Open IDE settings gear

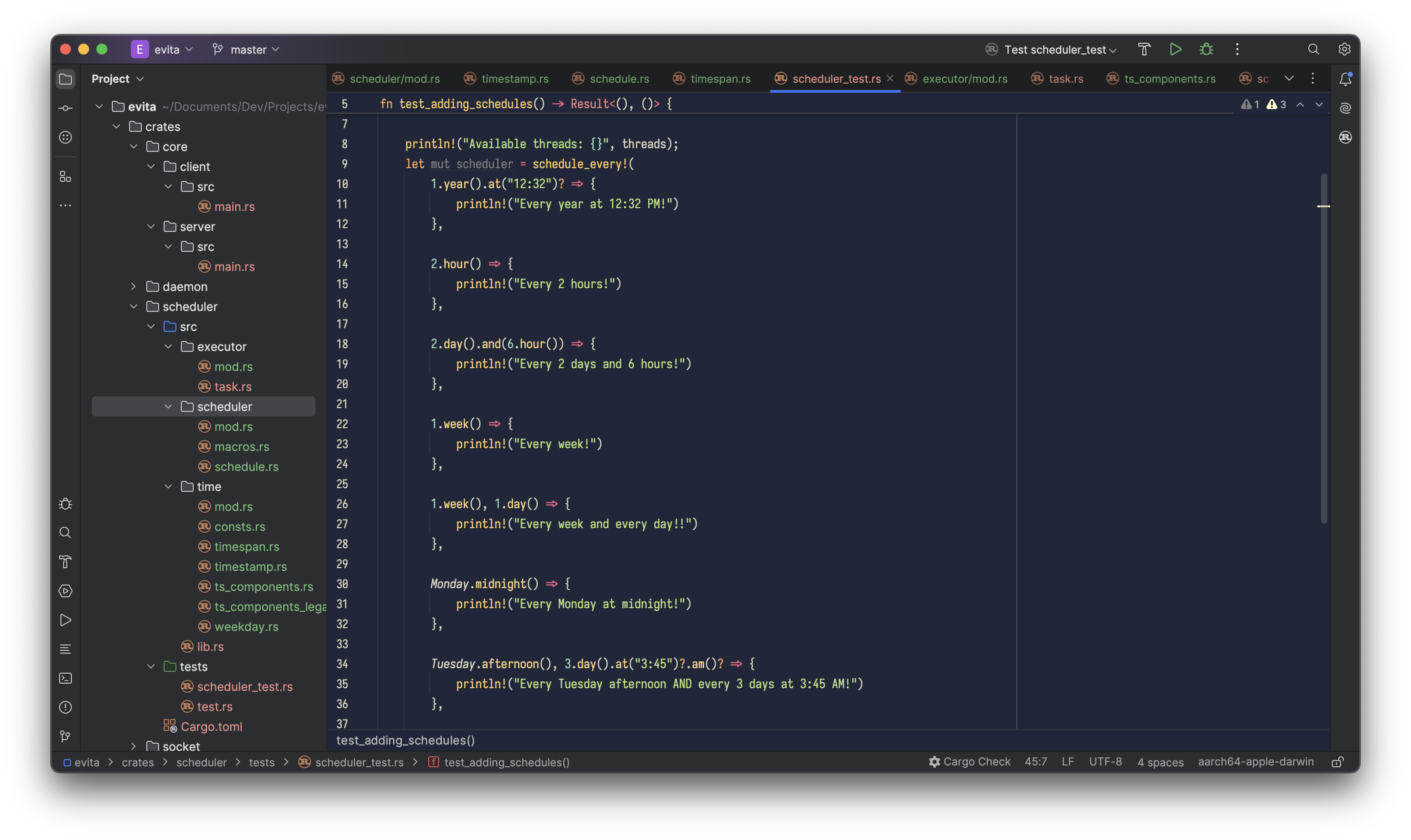[1344, 49]
